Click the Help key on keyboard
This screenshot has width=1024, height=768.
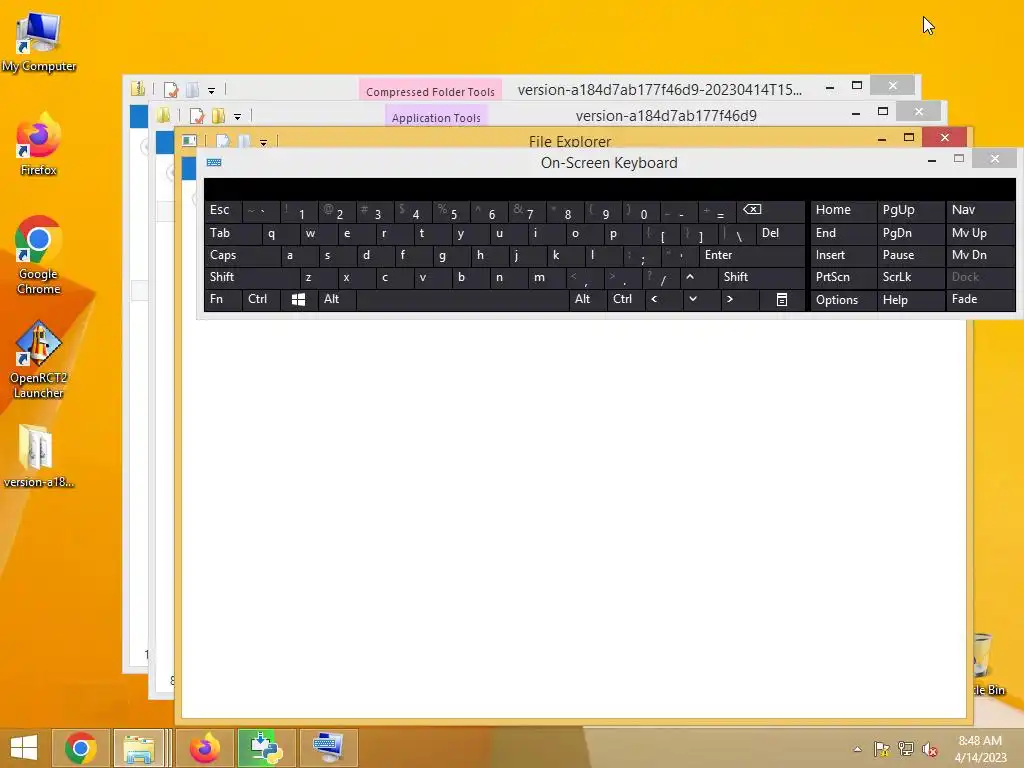(910, 300)
